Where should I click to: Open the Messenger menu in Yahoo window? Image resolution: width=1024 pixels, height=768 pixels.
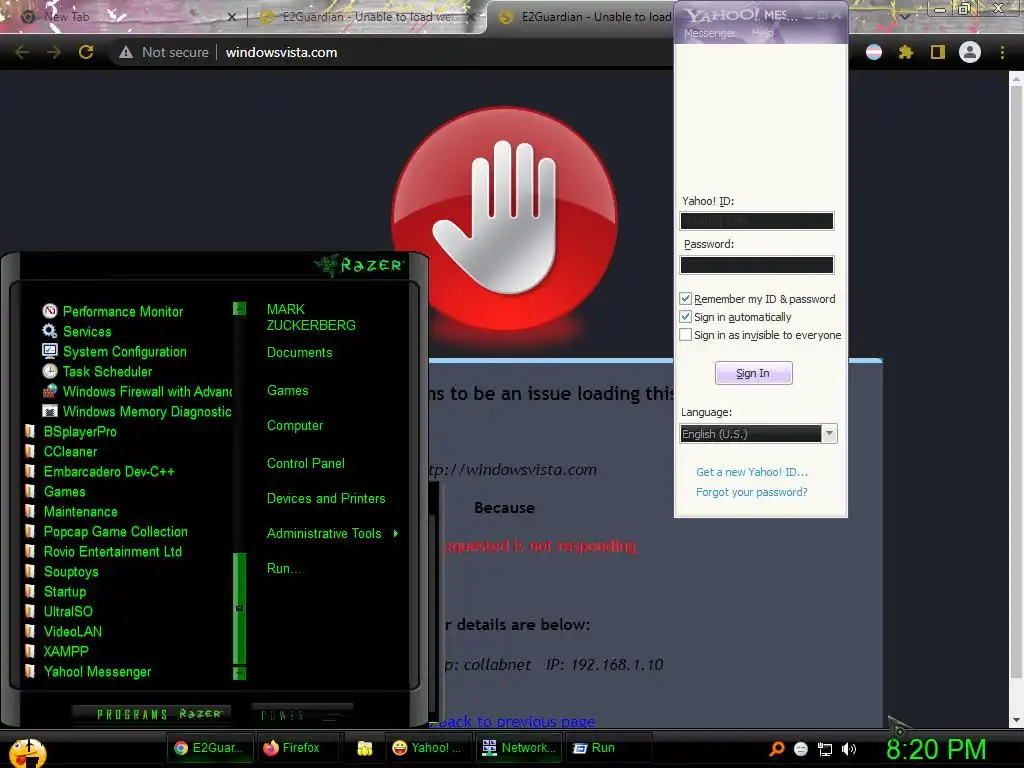pos(709,33)
